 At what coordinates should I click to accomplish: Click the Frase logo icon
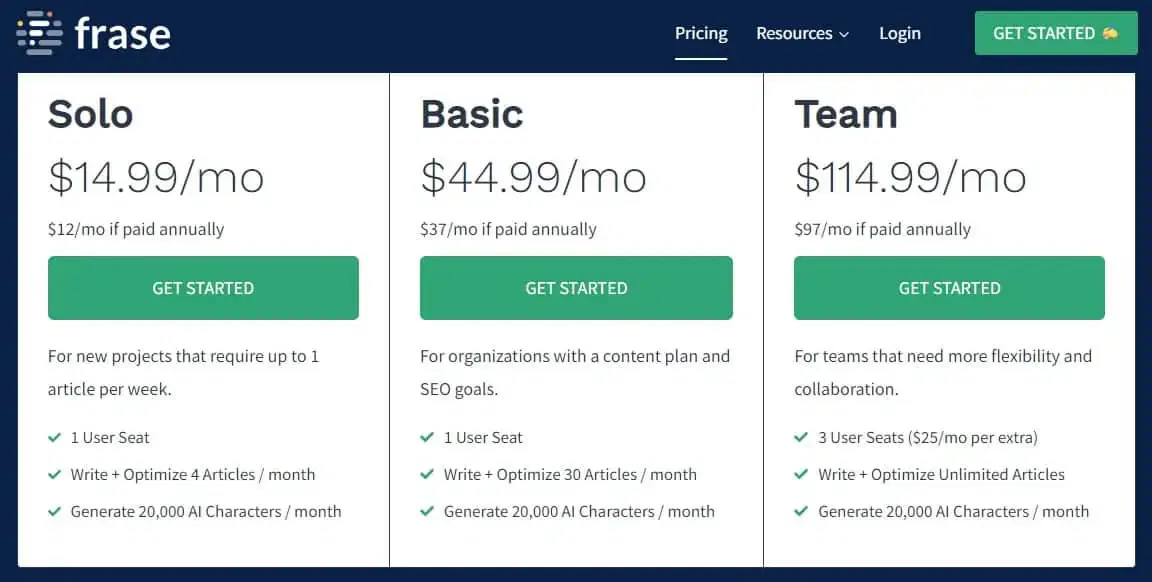coord(39,33)
